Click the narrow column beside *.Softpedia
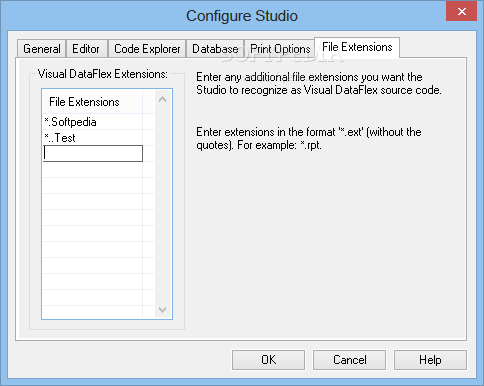This screenshot has width=484, height=386. point(148,122)
